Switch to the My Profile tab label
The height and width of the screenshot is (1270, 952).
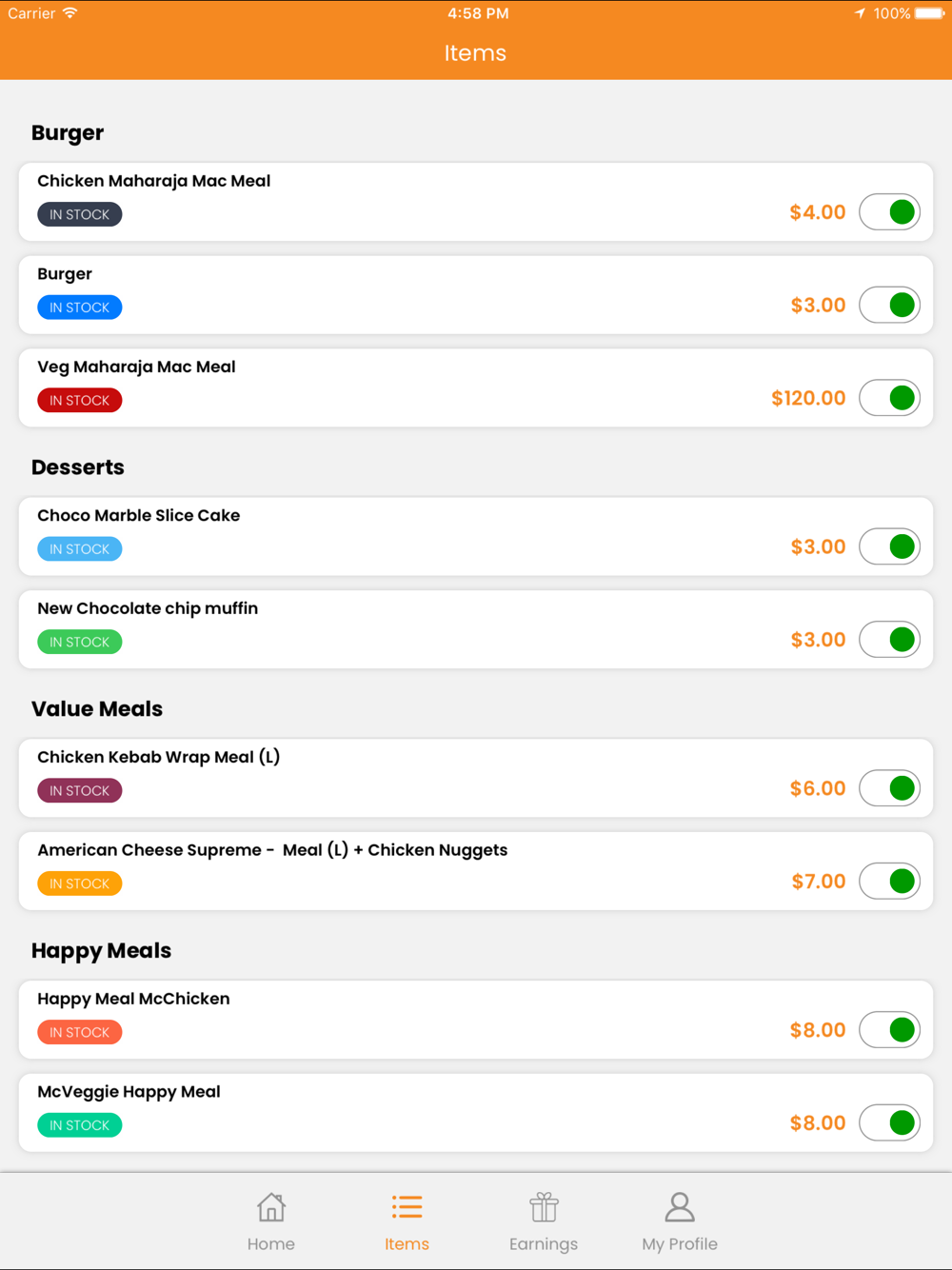(x=680, y=1243)
